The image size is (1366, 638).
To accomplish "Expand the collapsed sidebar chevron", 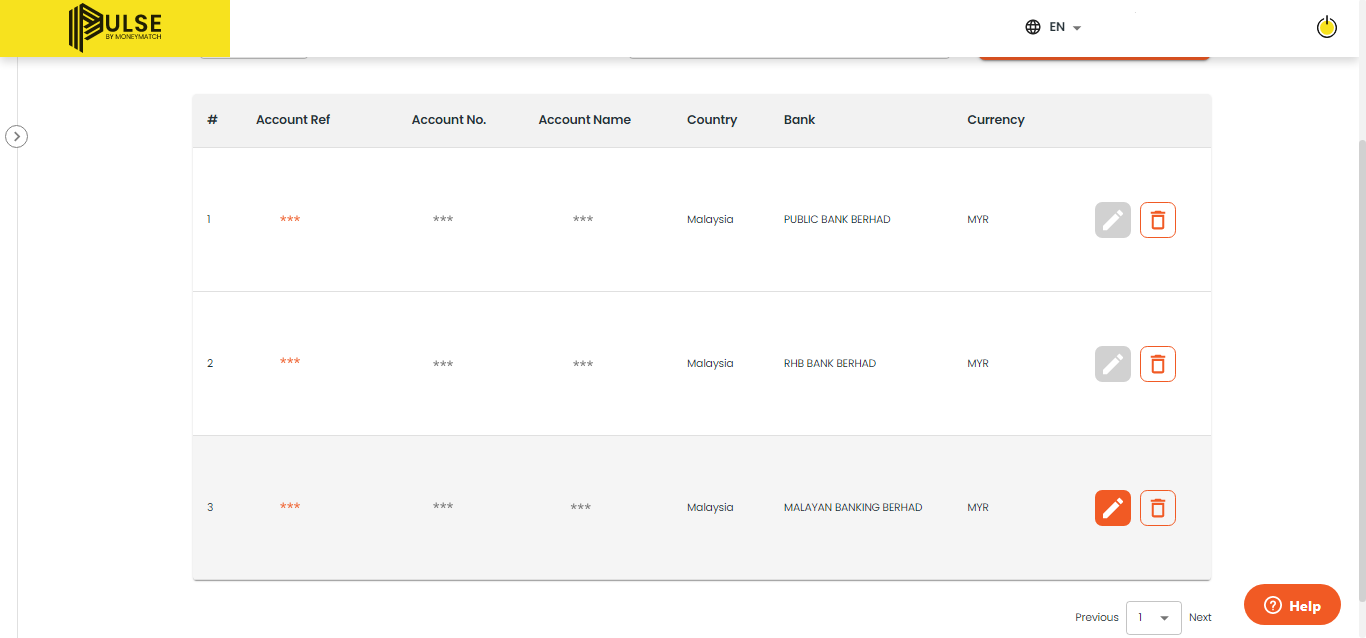I will coord(16,136).
